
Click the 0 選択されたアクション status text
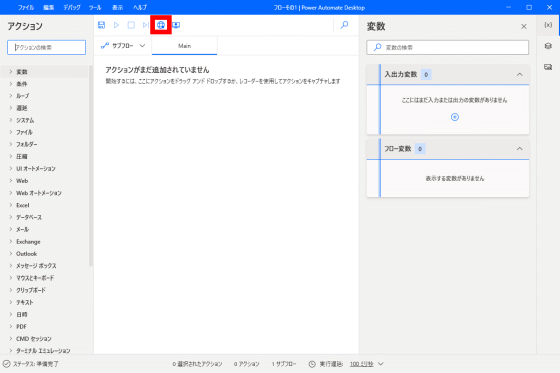point(197,364)
